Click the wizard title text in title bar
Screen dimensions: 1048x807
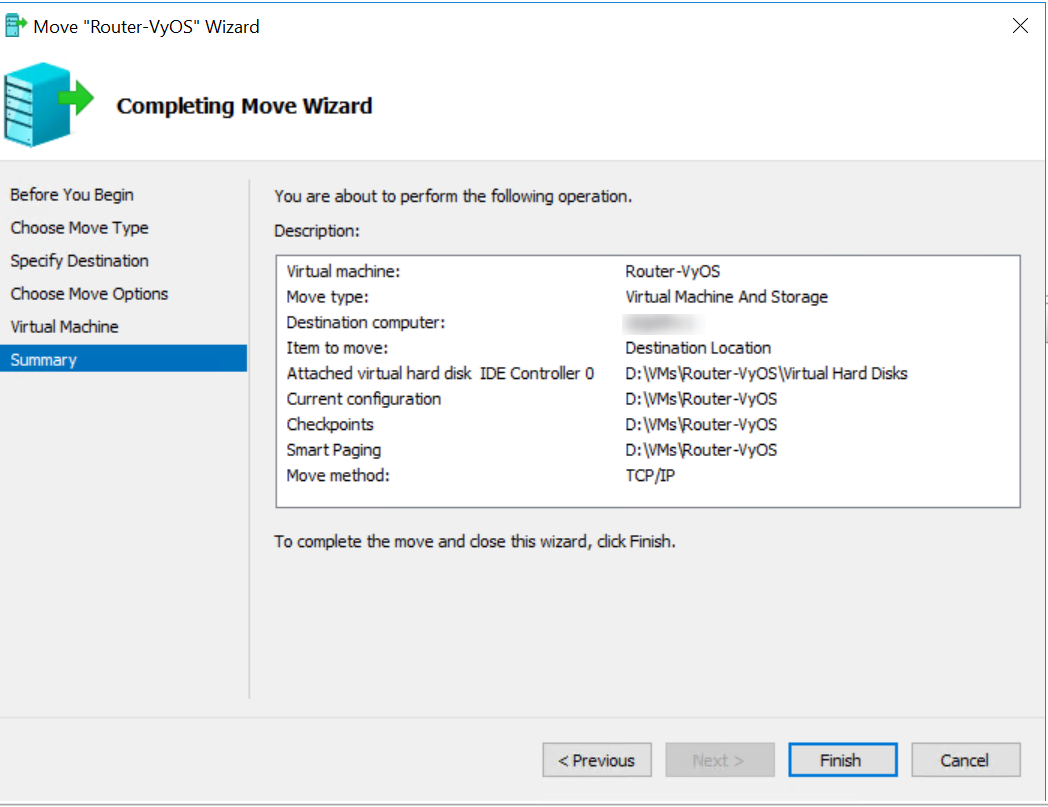(x=146, y=27)
